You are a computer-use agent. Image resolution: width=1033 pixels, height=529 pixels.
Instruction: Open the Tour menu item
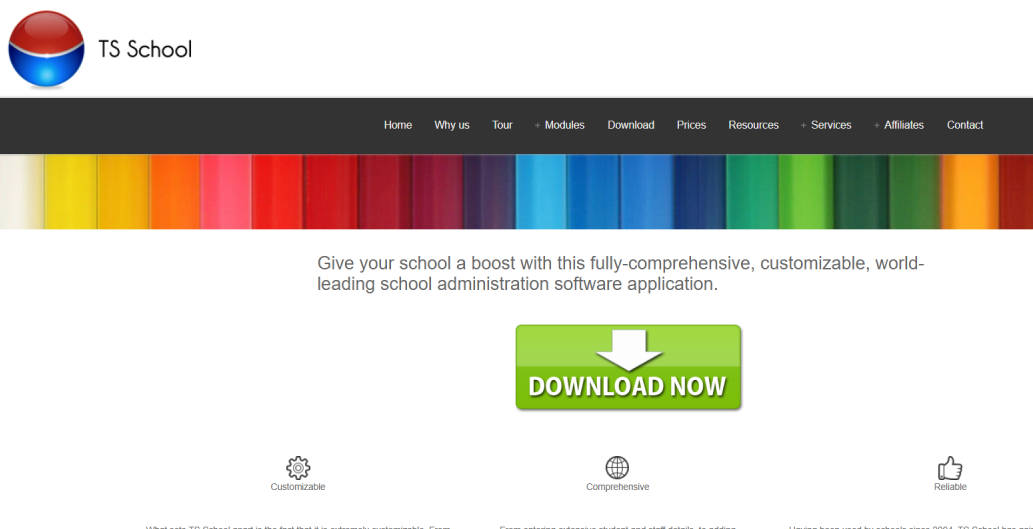(502, 125)
